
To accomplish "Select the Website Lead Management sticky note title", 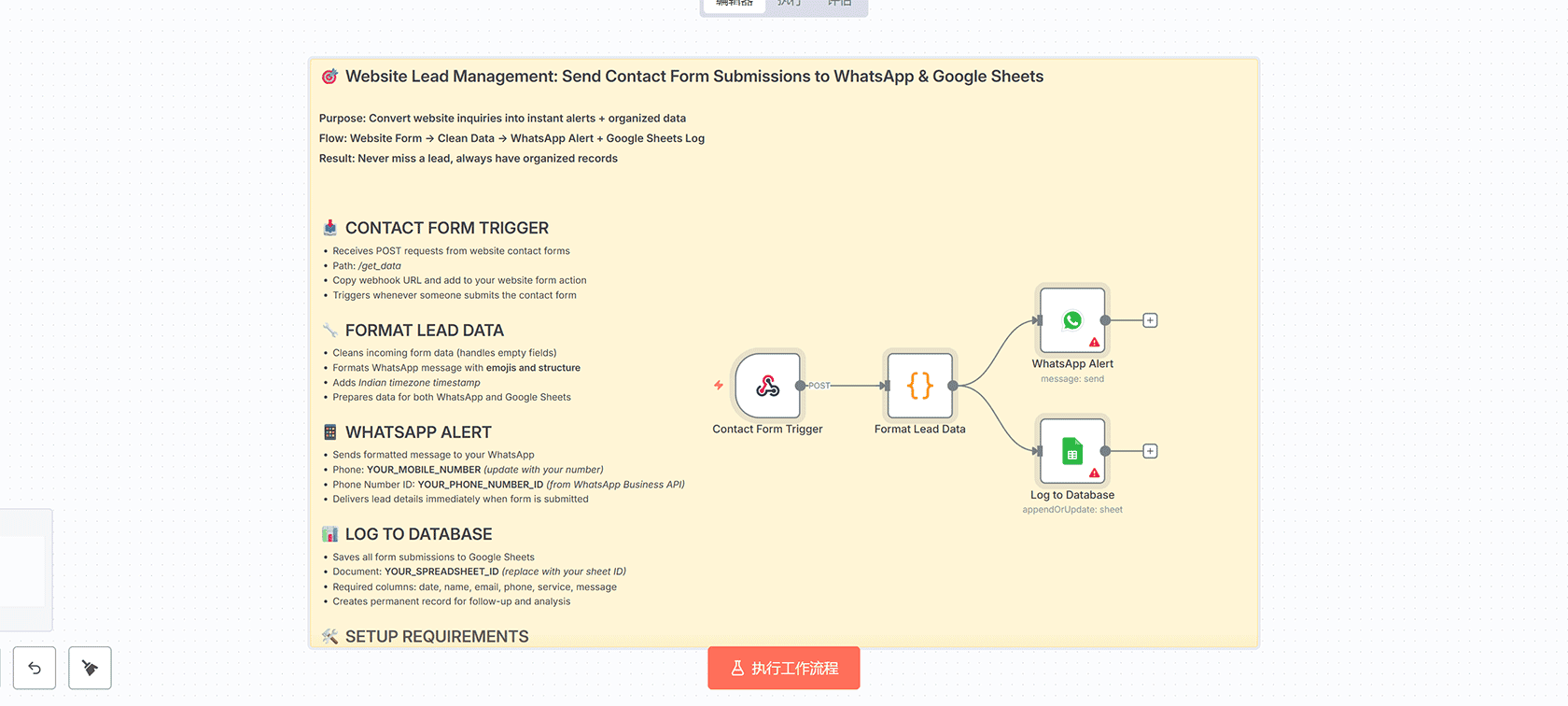I will click(x=693, y=77).
